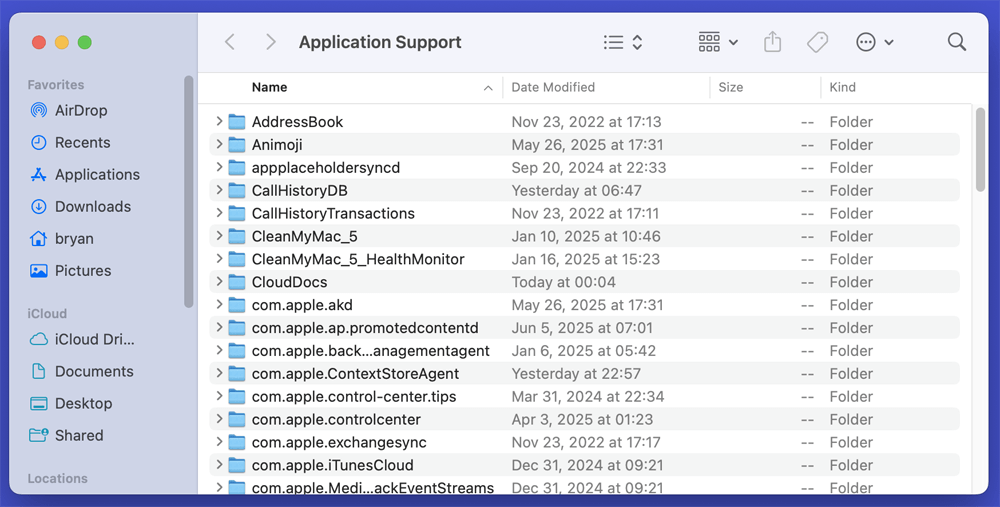Expand the Animoji folder
This screenshot has height=507, width=1000.
(x=219, y=144)
